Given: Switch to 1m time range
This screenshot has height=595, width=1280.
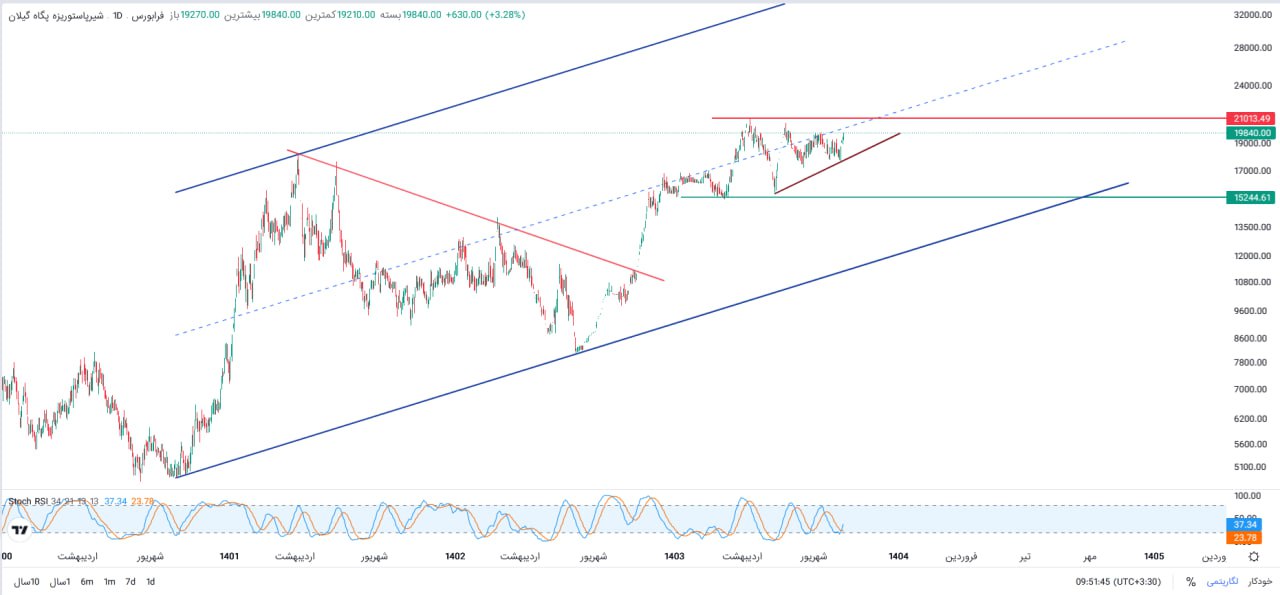Looking at the screenshot, I should tap(109, 581).
